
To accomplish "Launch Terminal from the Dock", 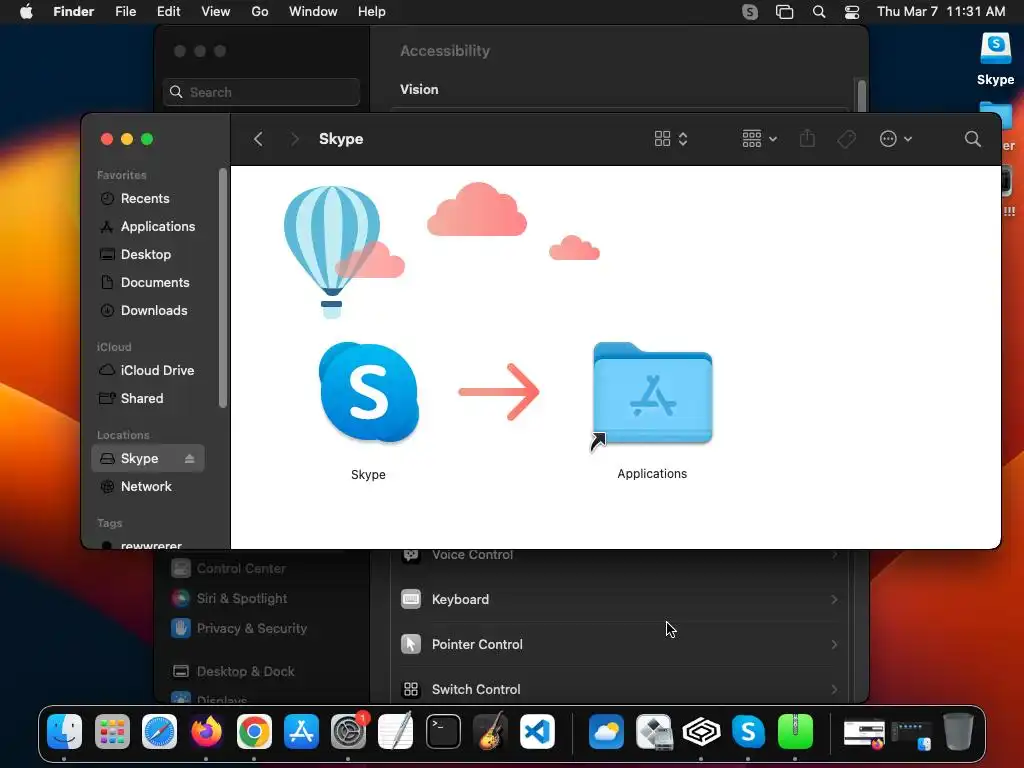I will (443, 731).
